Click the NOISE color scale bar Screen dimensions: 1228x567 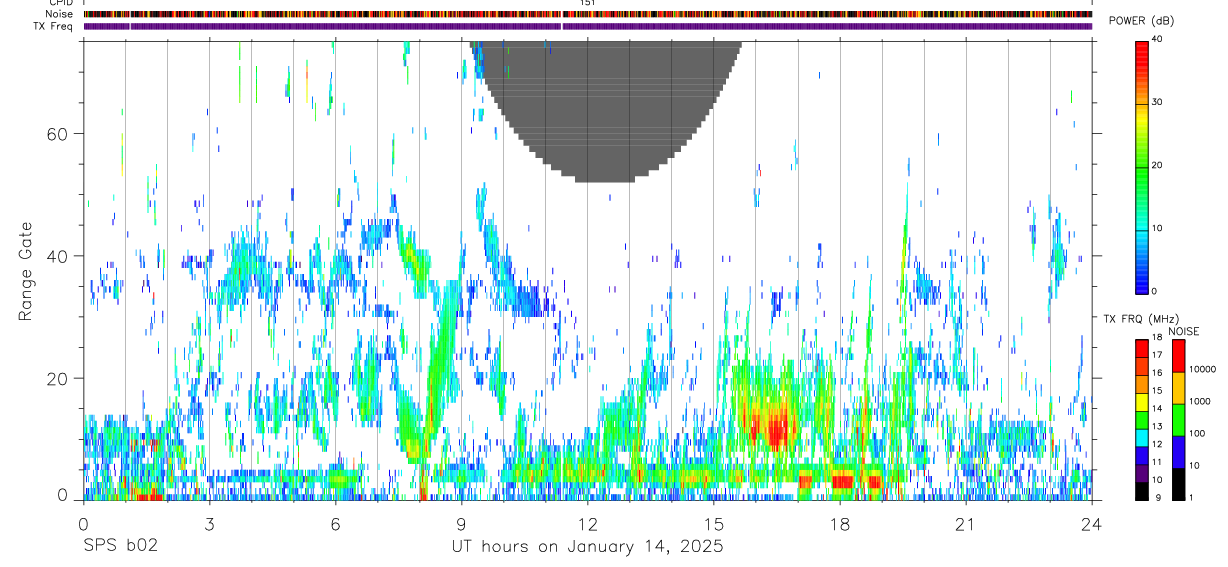(1178, 419)
